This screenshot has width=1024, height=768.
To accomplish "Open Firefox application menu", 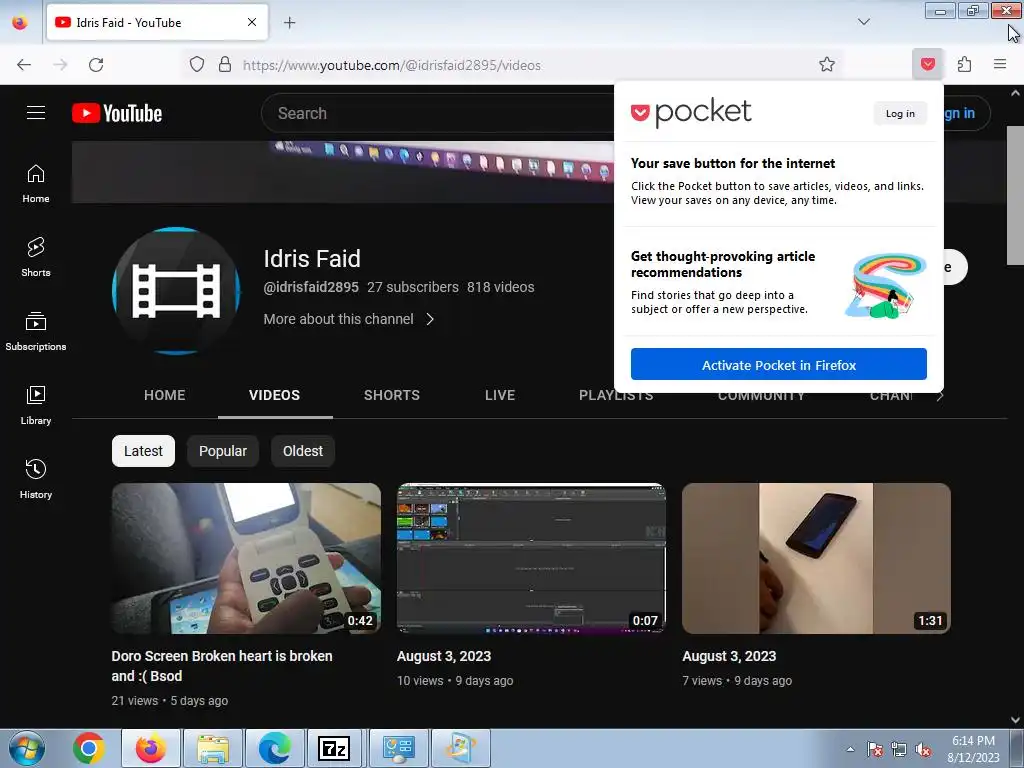I will pyautogui.click(x=1000, y=65).
